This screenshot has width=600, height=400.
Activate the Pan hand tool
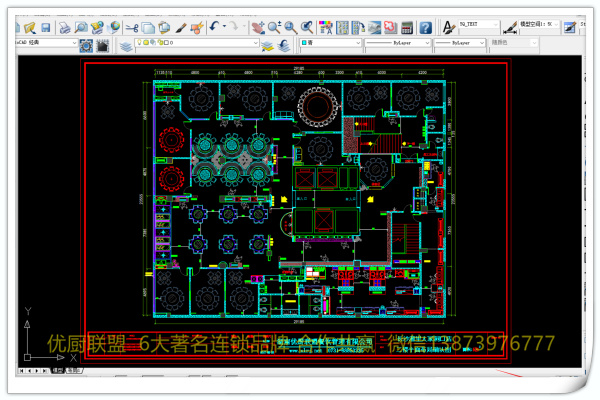click(x=258, y=27)
